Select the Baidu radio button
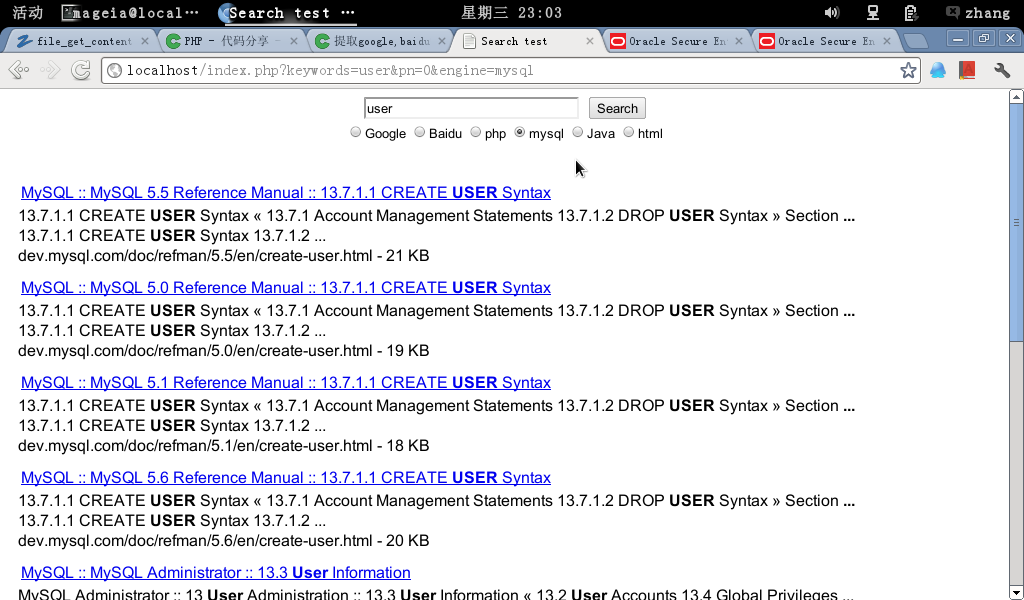 click(420, 132)
